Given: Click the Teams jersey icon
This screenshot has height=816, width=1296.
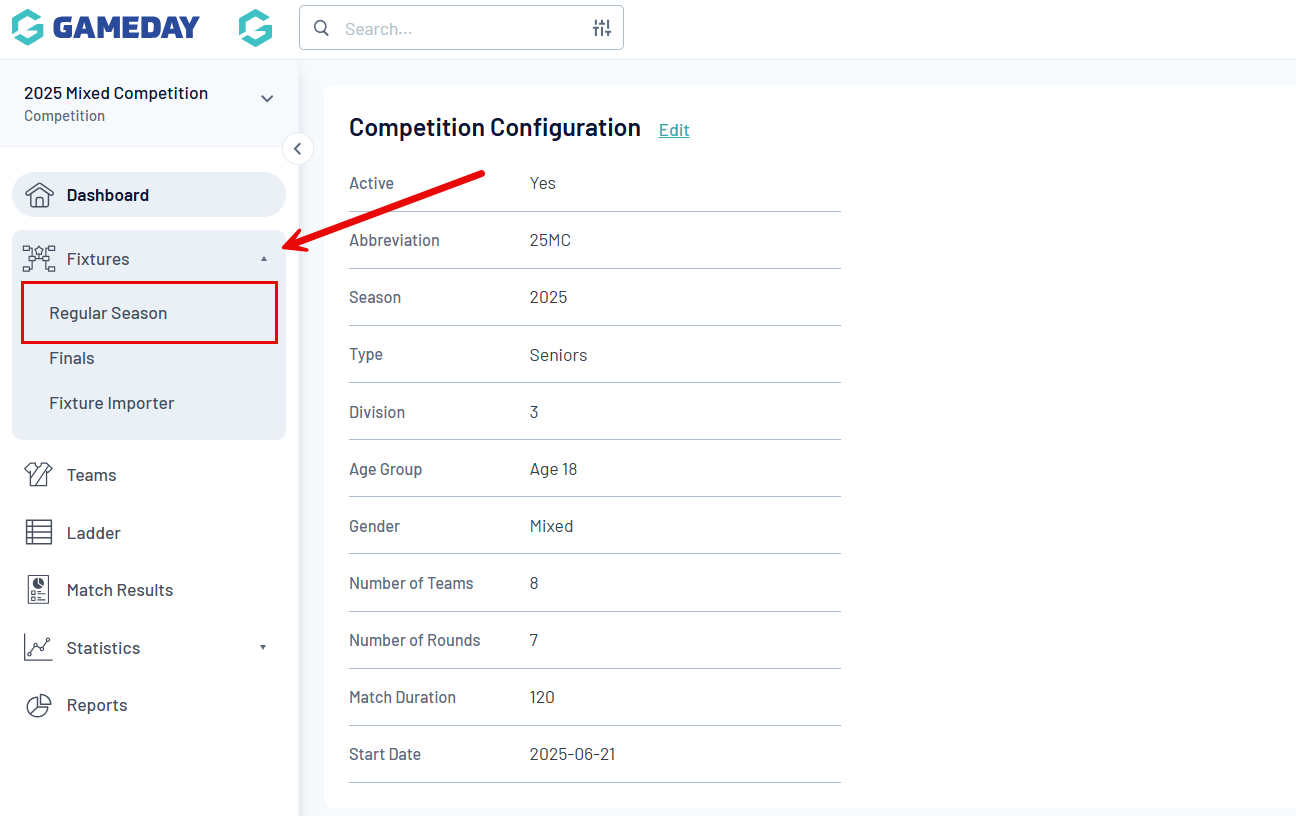Looking at the screenshot, I should (39, 475).
